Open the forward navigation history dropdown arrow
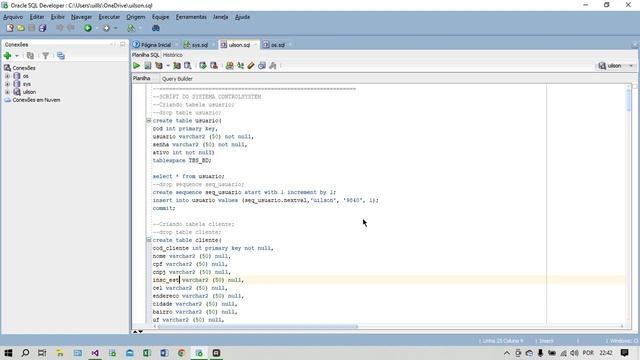This screenshot has height=360, width=640. 116,28
